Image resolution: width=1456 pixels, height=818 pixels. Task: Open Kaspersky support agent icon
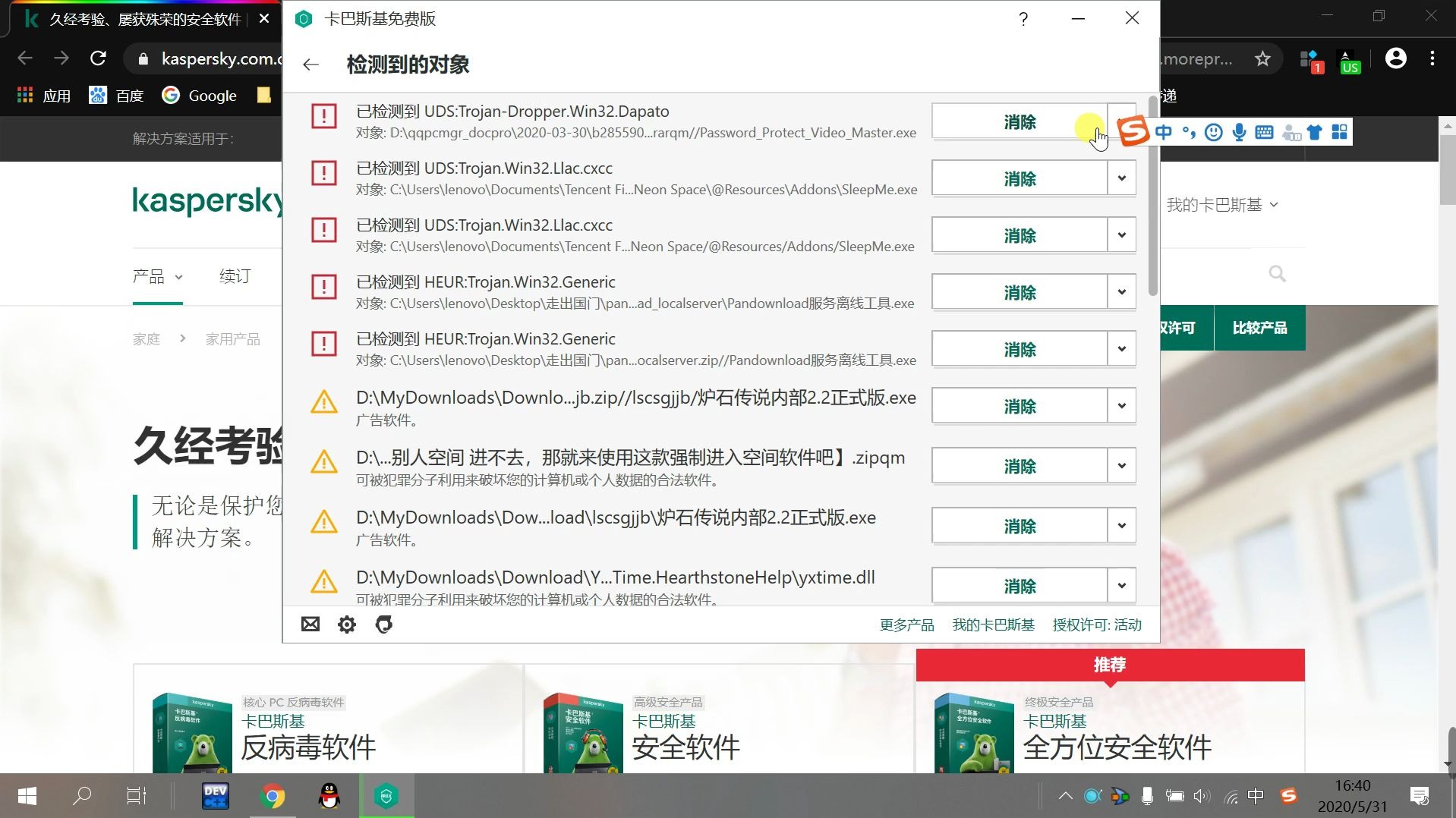tap(384, 625)
